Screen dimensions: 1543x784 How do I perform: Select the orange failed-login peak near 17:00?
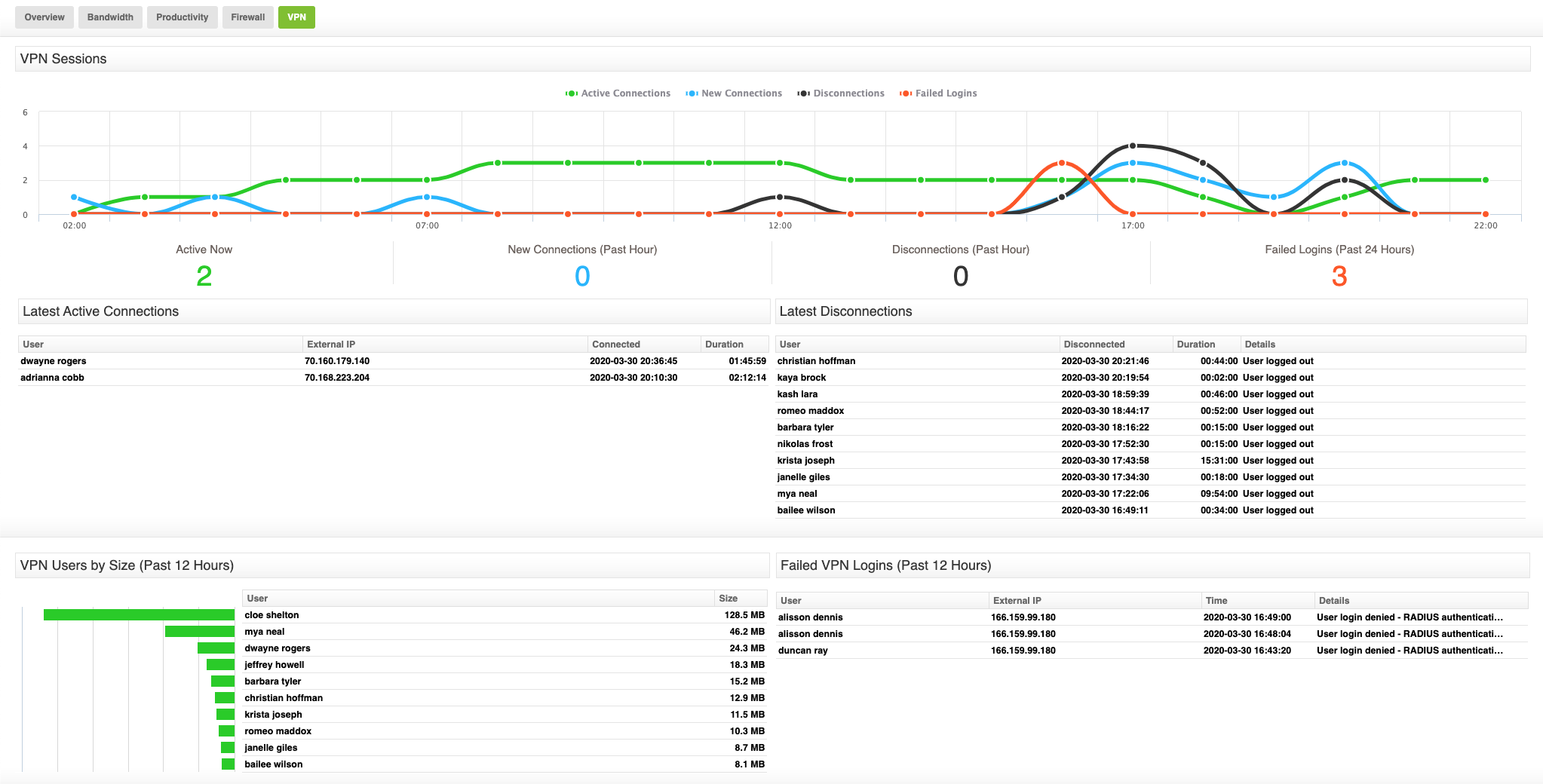[x=1062, y=162]
